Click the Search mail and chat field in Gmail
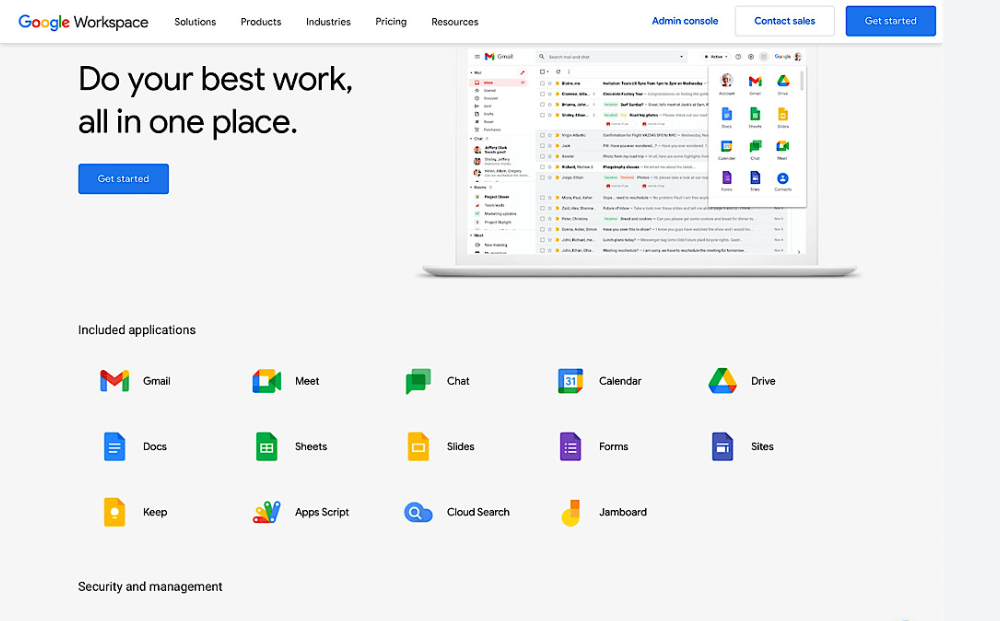 (600, 56)
